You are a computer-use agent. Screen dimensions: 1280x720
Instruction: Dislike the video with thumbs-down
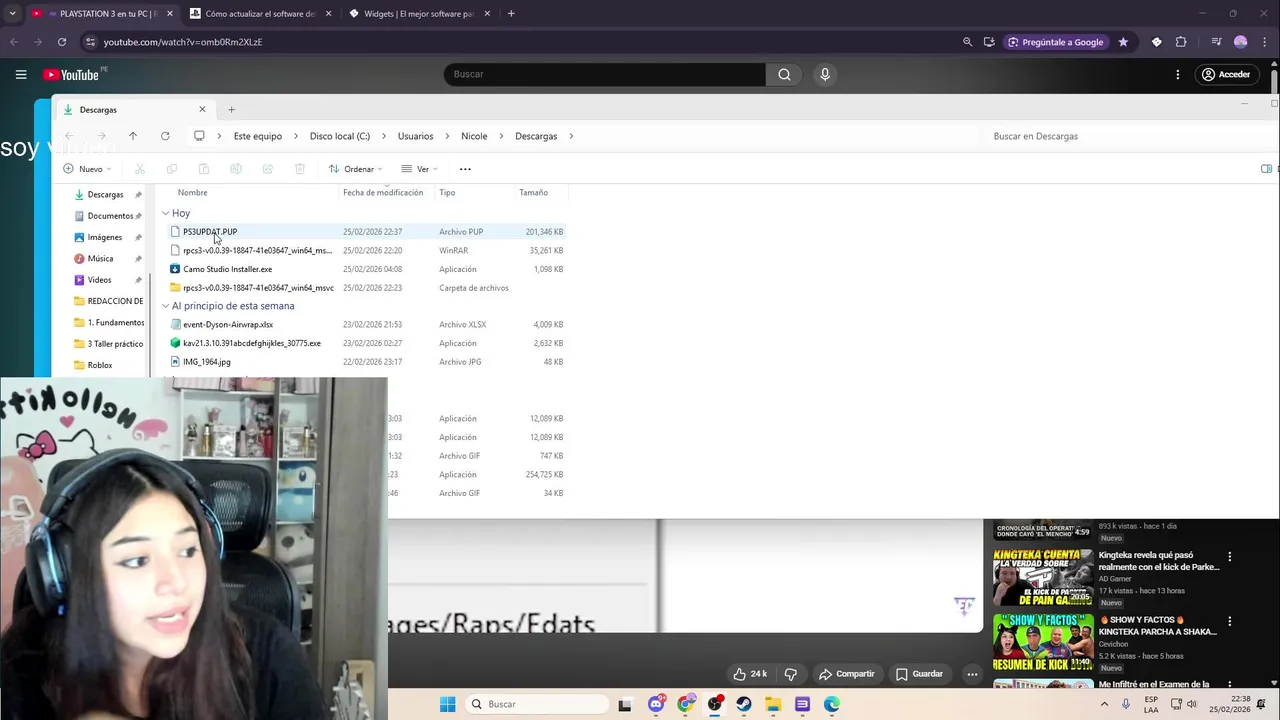790,674
